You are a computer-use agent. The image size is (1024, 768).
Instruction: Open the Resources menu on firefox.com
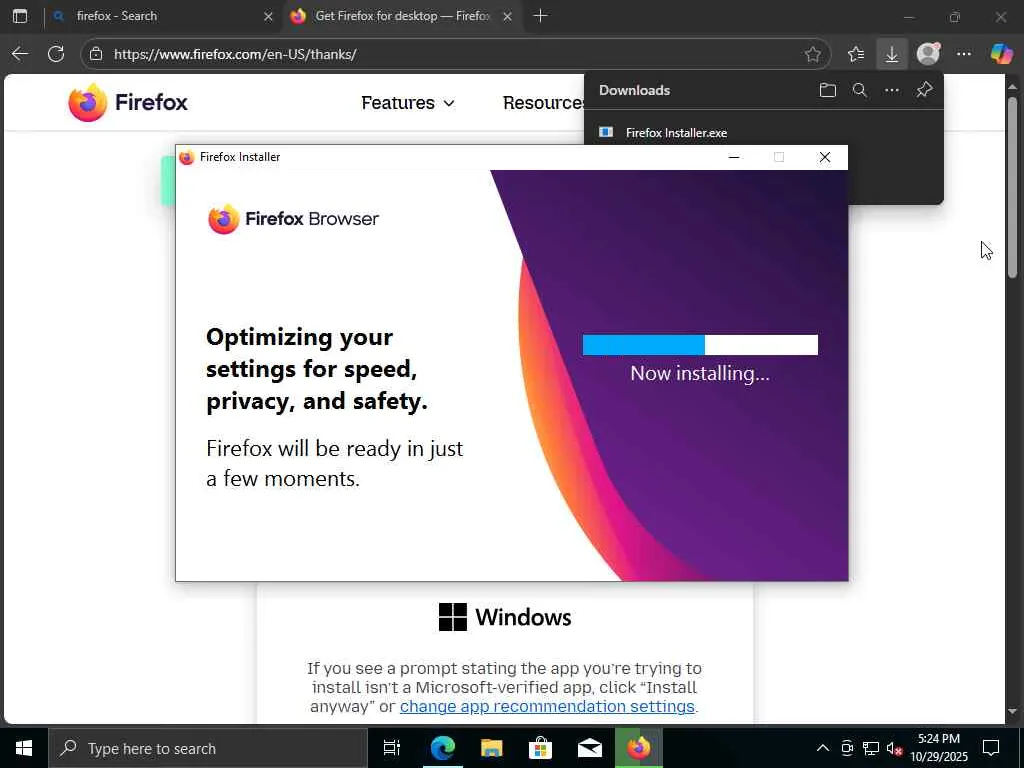click(x=543, y=103)
